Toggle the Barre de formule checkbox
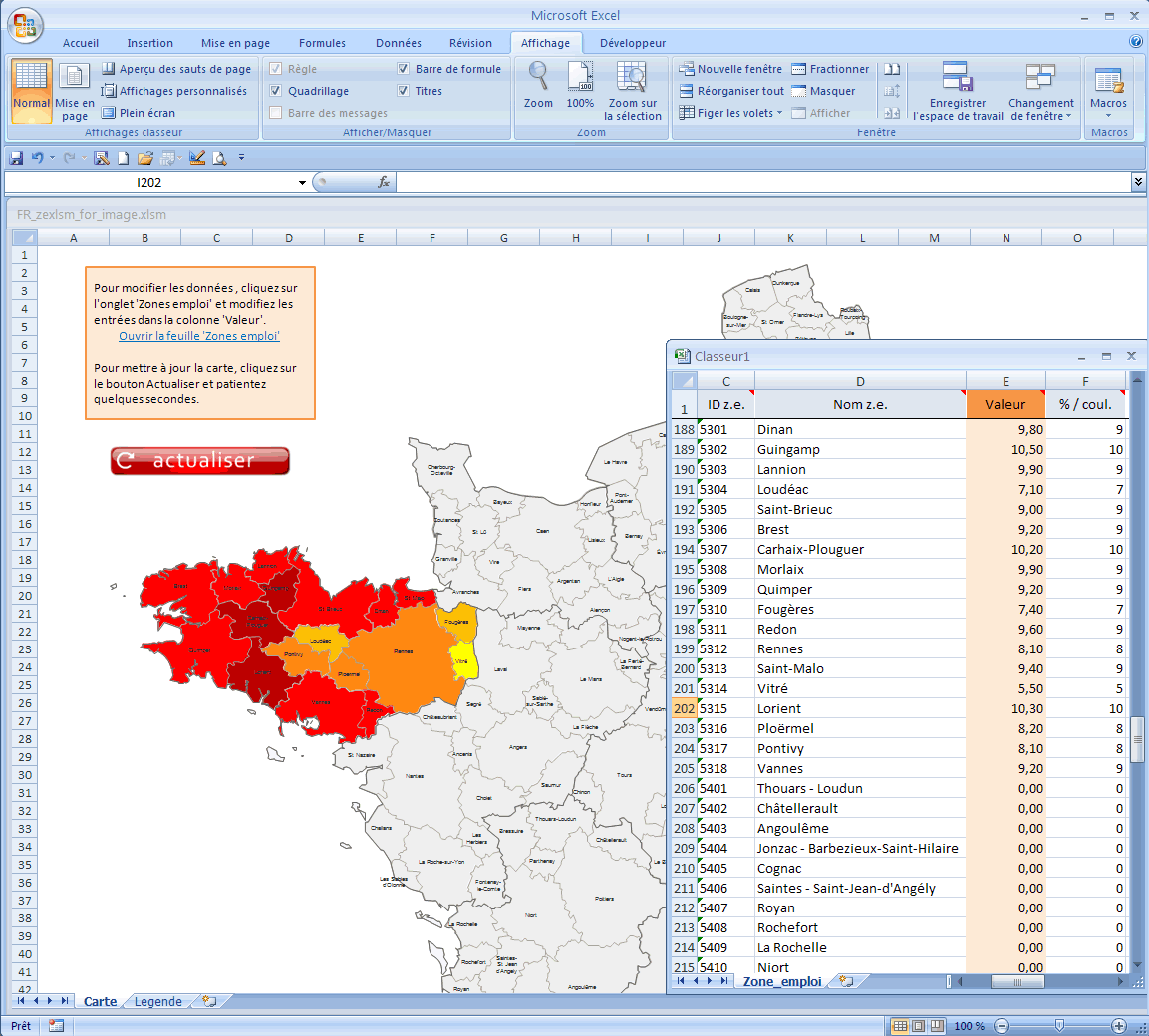Screen dimensions: 1149x1036 [403, 69]
